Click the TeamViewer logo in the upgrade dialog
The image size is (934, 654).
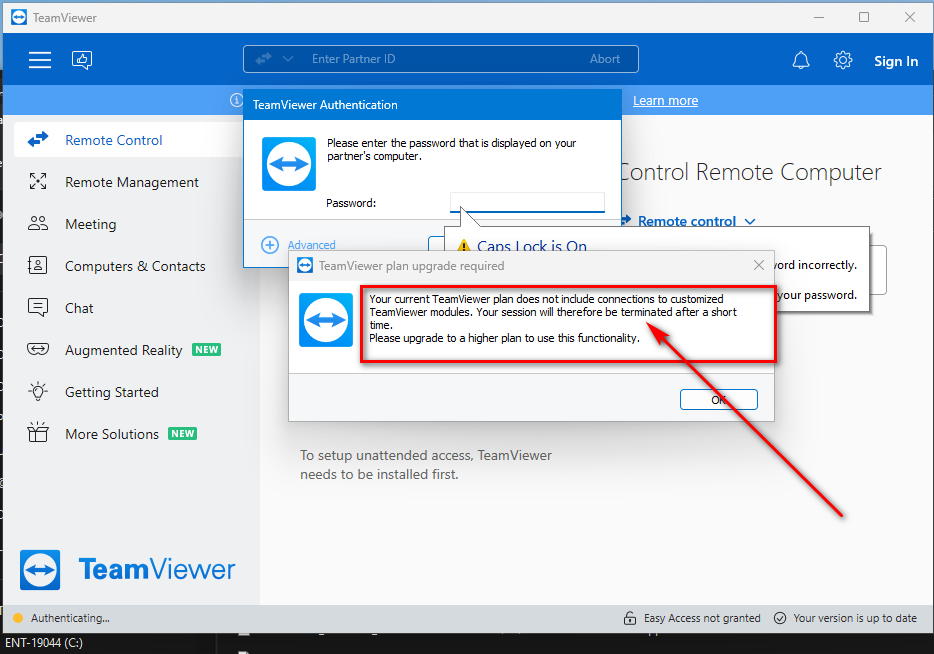pyautogui.click(x=326, y=320)
